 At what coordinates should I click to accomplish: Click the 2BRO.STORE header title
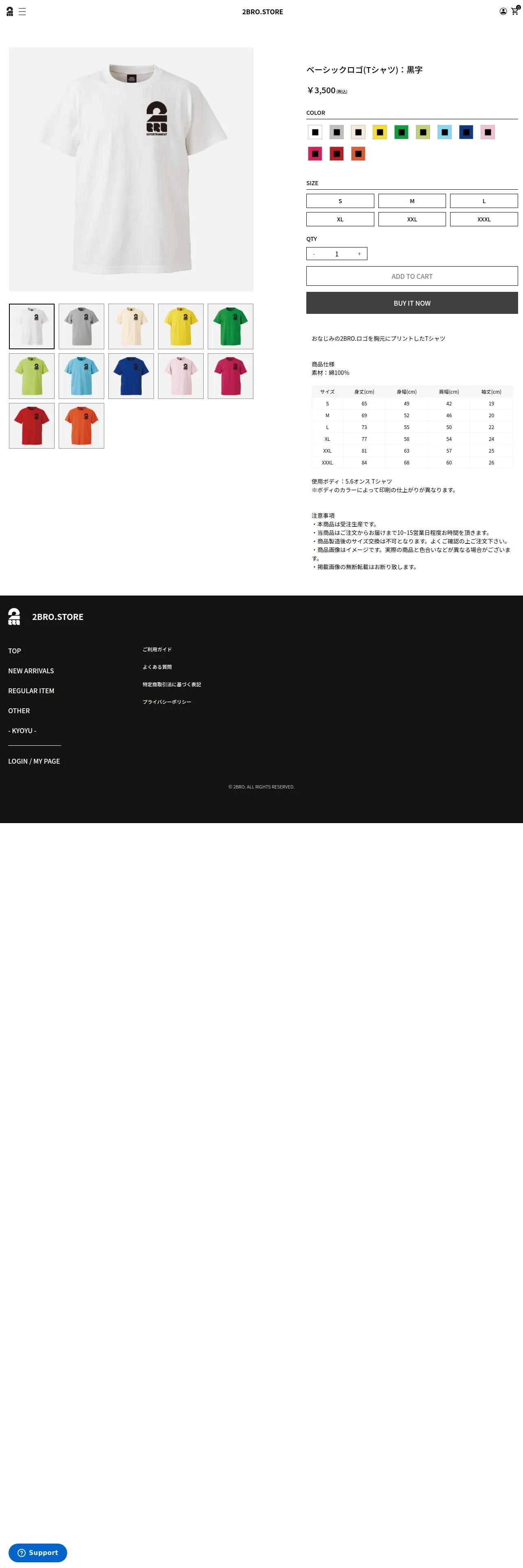[x=262, y=11]
